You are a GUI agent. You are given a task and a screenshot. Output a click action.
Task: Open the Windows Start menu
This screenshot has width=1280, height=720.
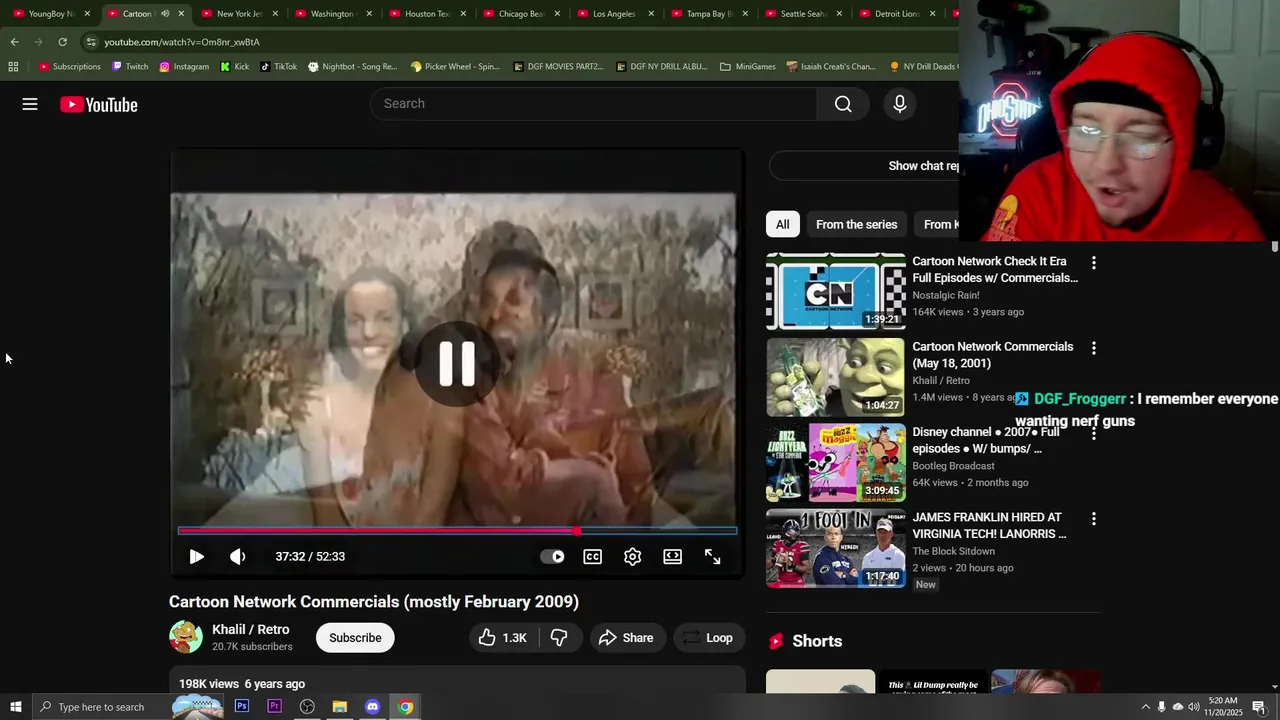click(15, 707)
